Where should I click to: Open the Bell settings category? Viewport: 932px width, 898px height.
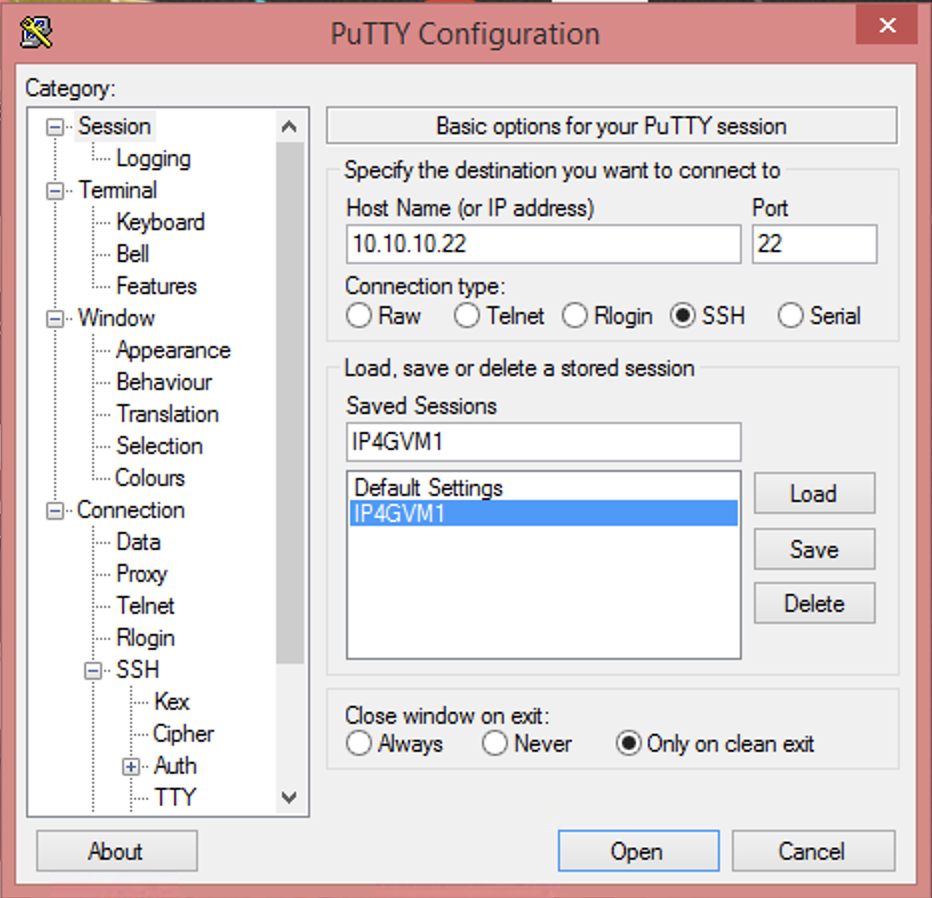tap(133, 254)
